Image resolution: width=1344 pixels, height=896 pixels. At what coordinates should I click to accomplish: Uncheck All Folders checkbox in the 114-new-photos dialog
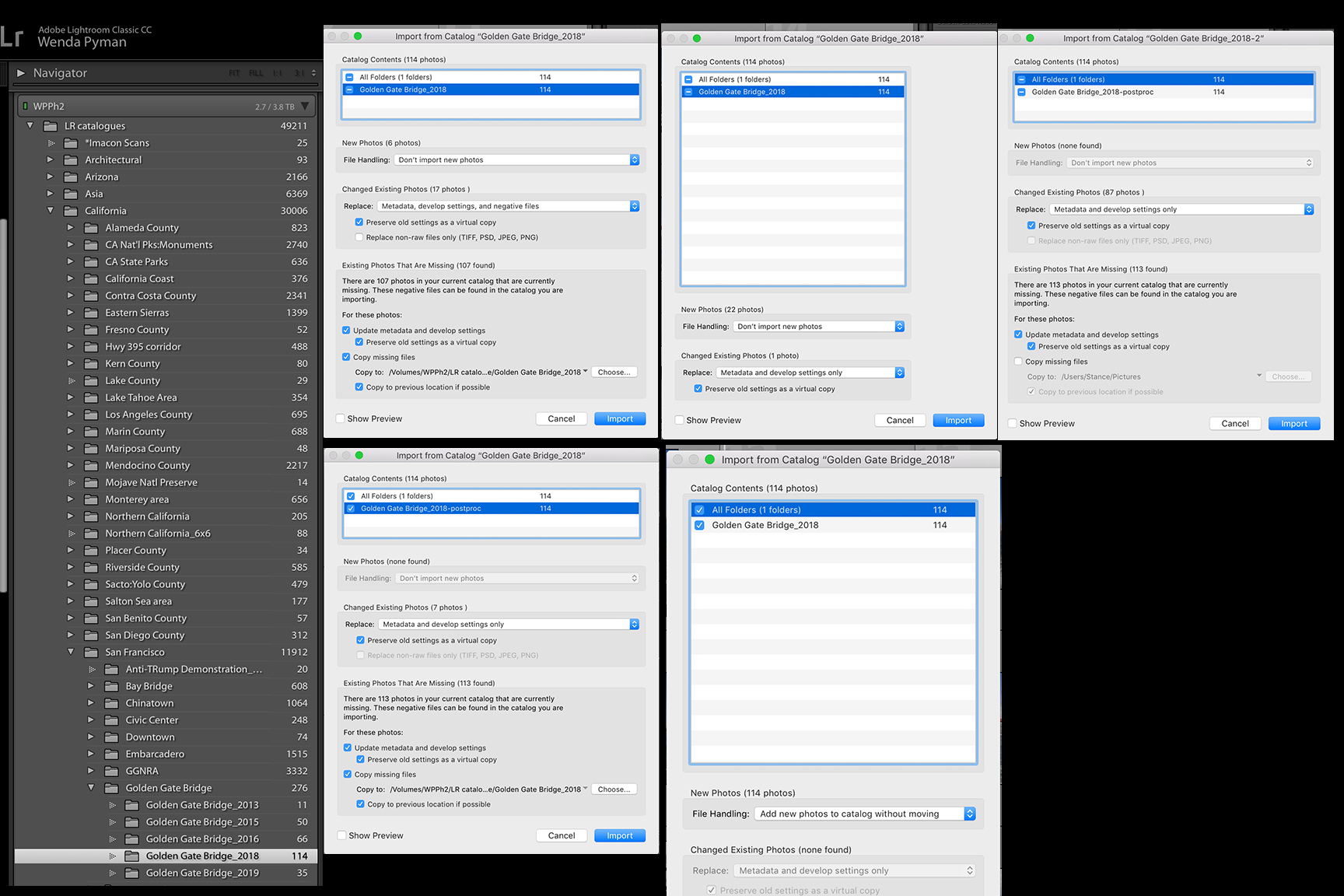click(699, 510)
